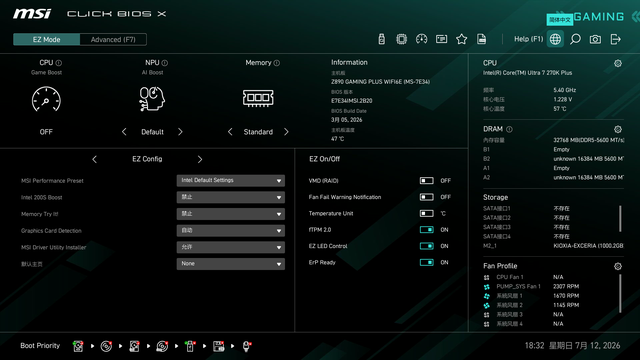
Task: Click the Z890 GAMING PLUS WIFI6E board name
Action: click(380, 82)
